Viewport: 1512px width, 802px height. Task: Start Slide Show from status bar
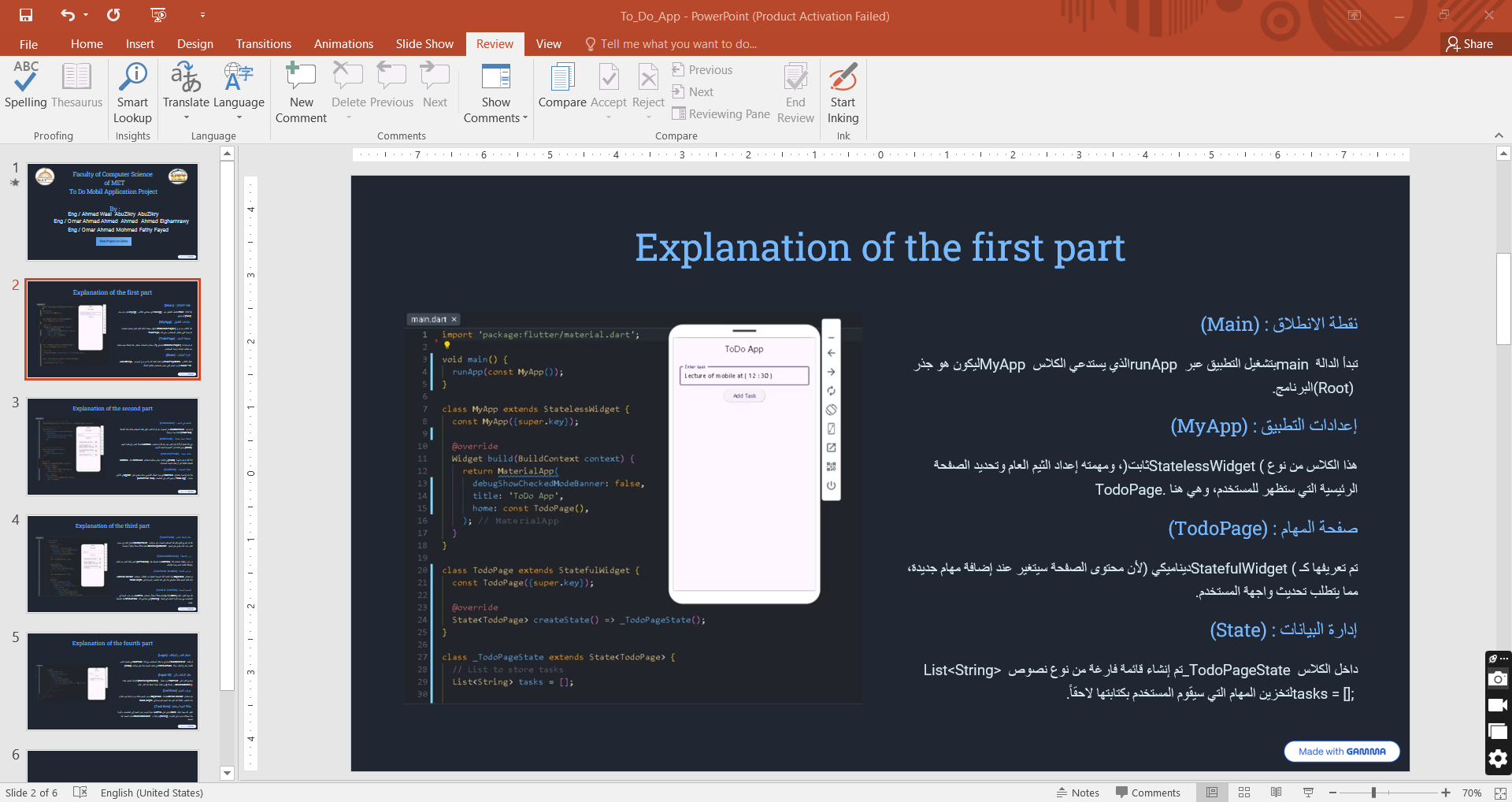click(x=1308, y=793)
